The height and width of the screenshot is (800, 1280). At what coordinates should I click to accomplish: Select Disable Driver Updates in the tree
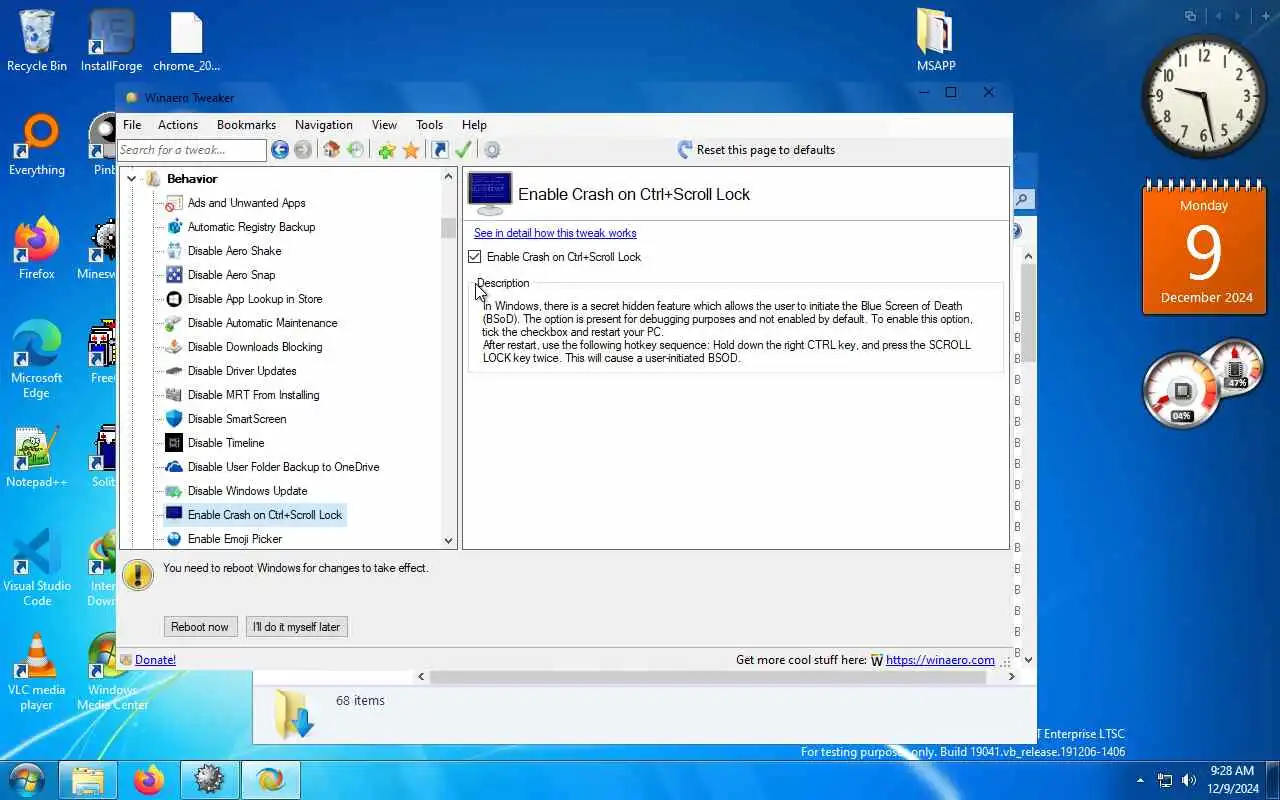pos(242,371)
